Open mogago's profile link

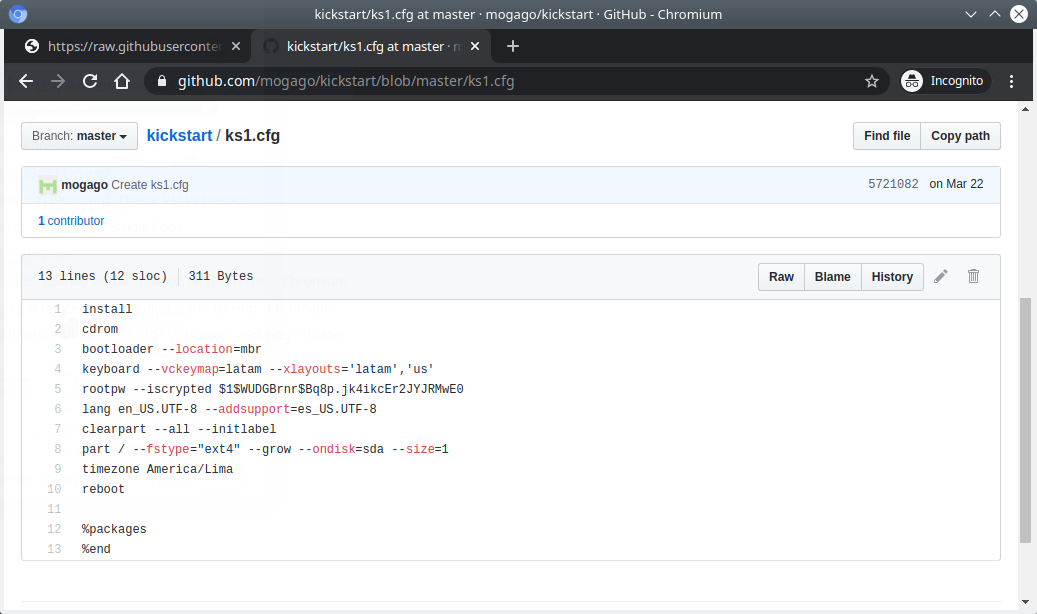(x=85, y=185)
